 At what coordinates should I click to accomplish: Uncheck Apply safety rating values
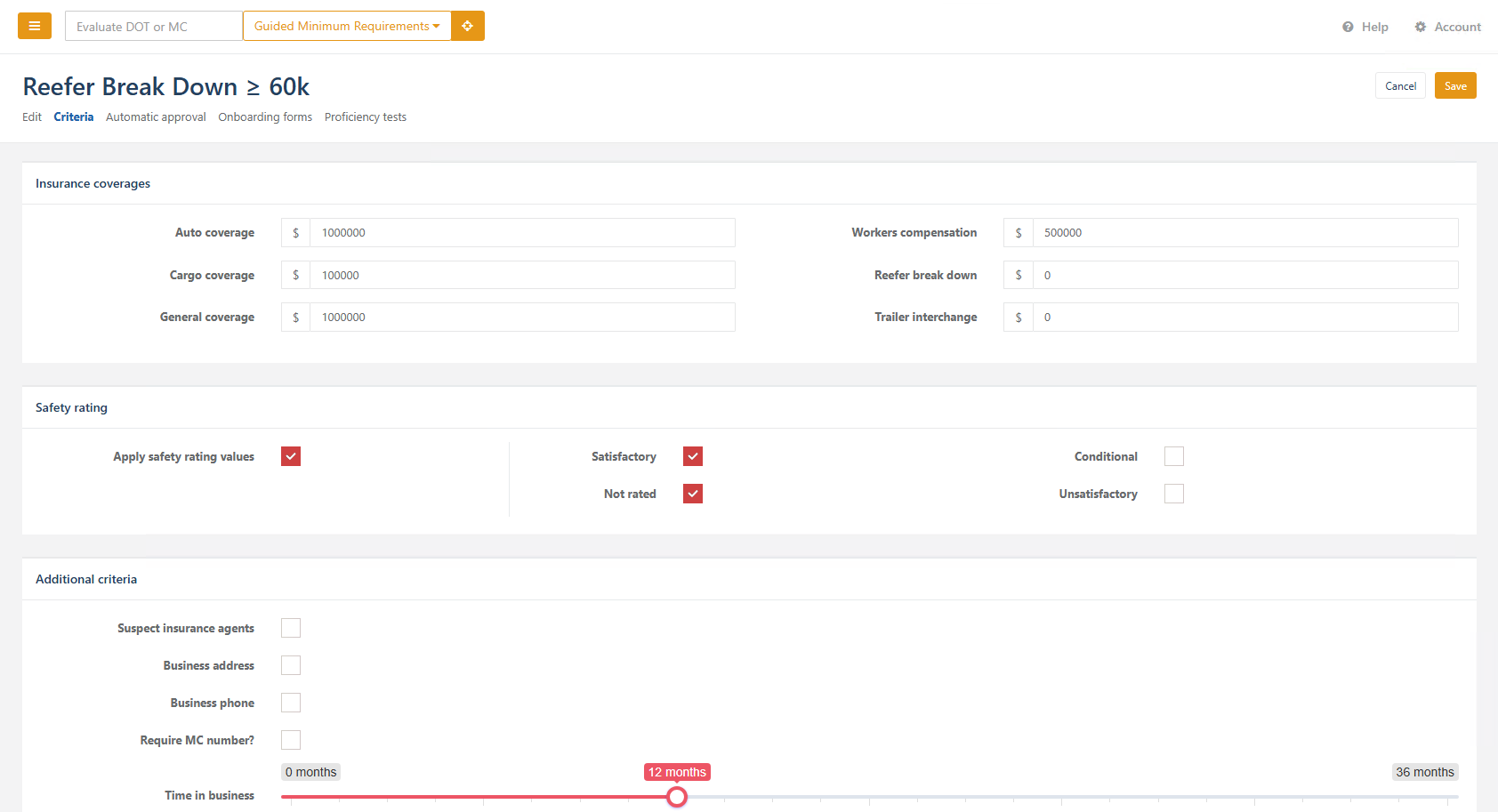point(291,456)
